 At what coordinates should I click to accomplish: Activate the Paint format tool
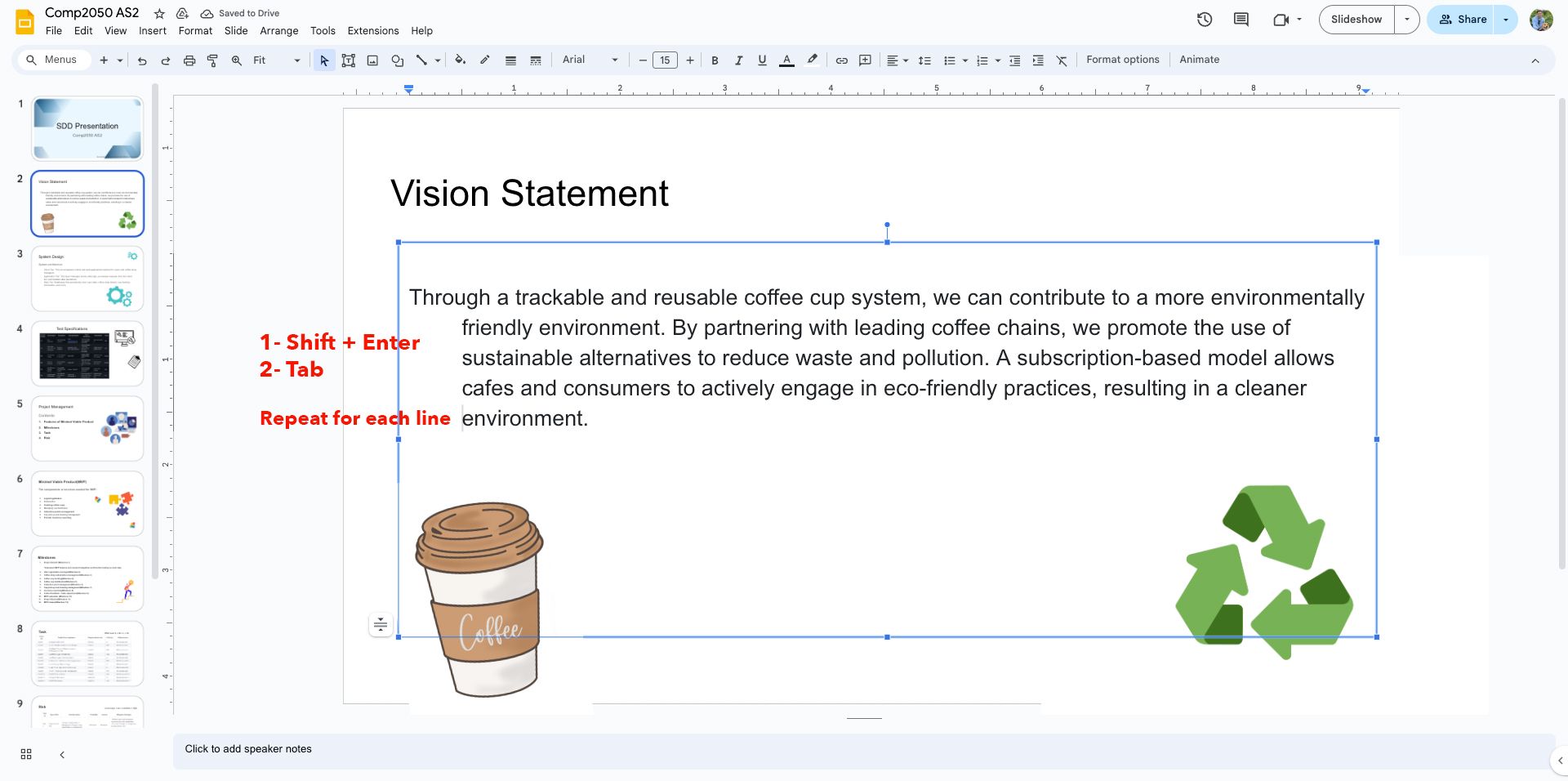coord(212,60)
